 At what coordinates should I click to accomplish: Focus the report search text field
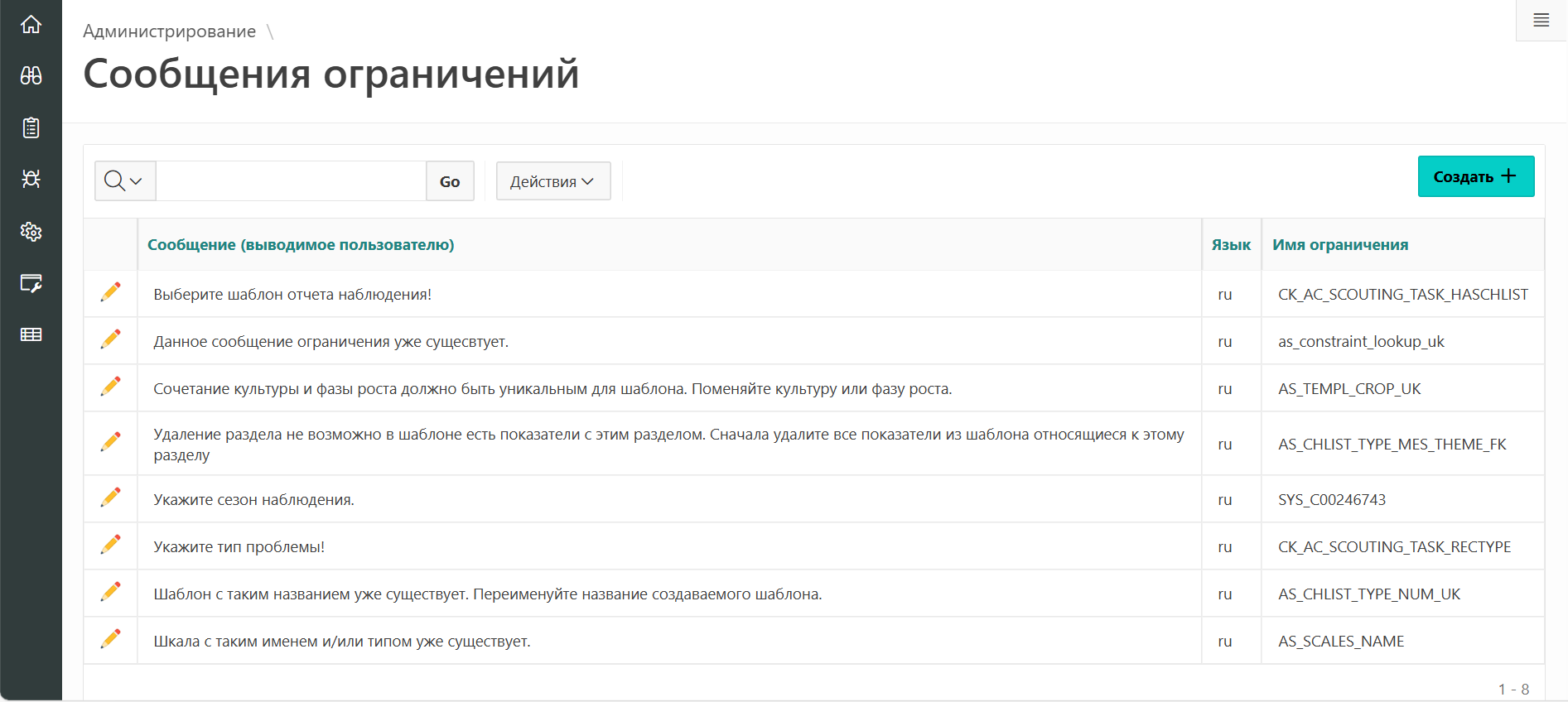click(291, 180)
